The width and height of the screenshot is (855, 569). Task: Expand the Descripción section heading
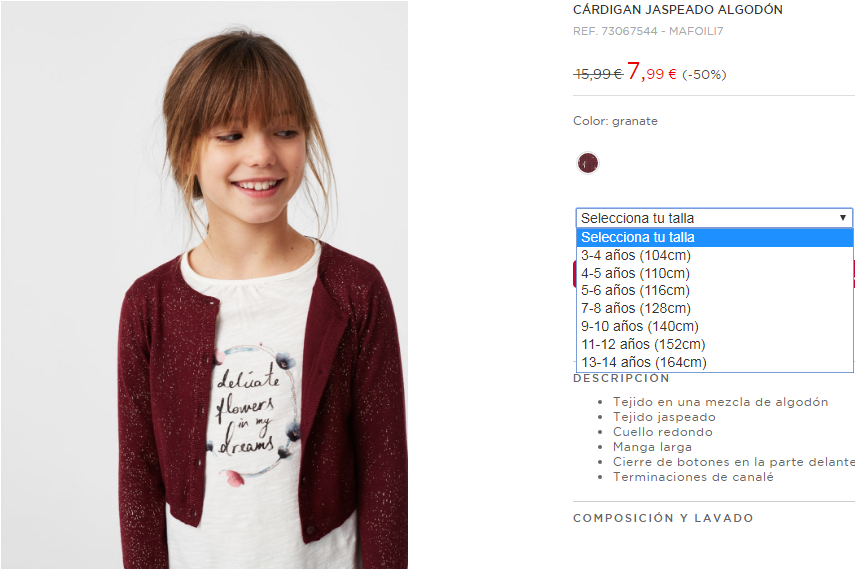click(621, 378)
